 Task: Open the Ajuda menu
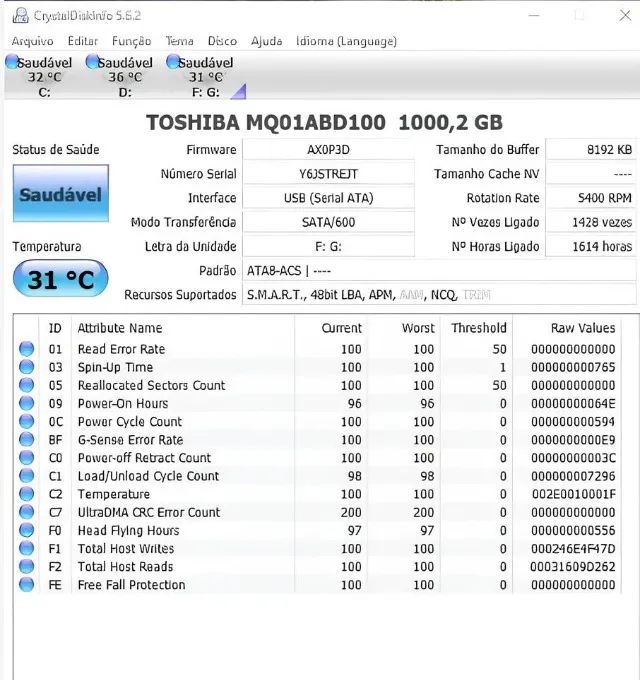point(267,41)
